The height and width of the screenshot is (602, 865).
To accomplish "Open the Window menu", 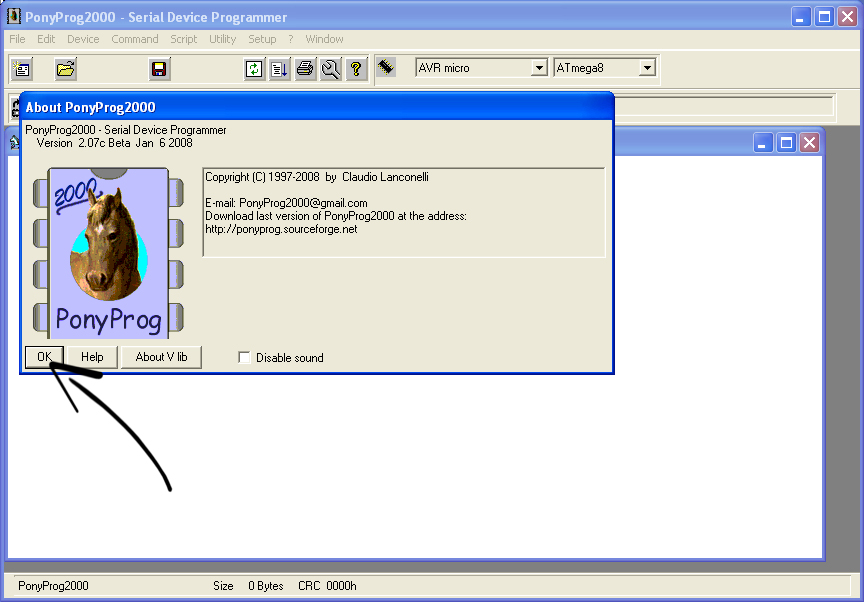I will click(324, 39).
